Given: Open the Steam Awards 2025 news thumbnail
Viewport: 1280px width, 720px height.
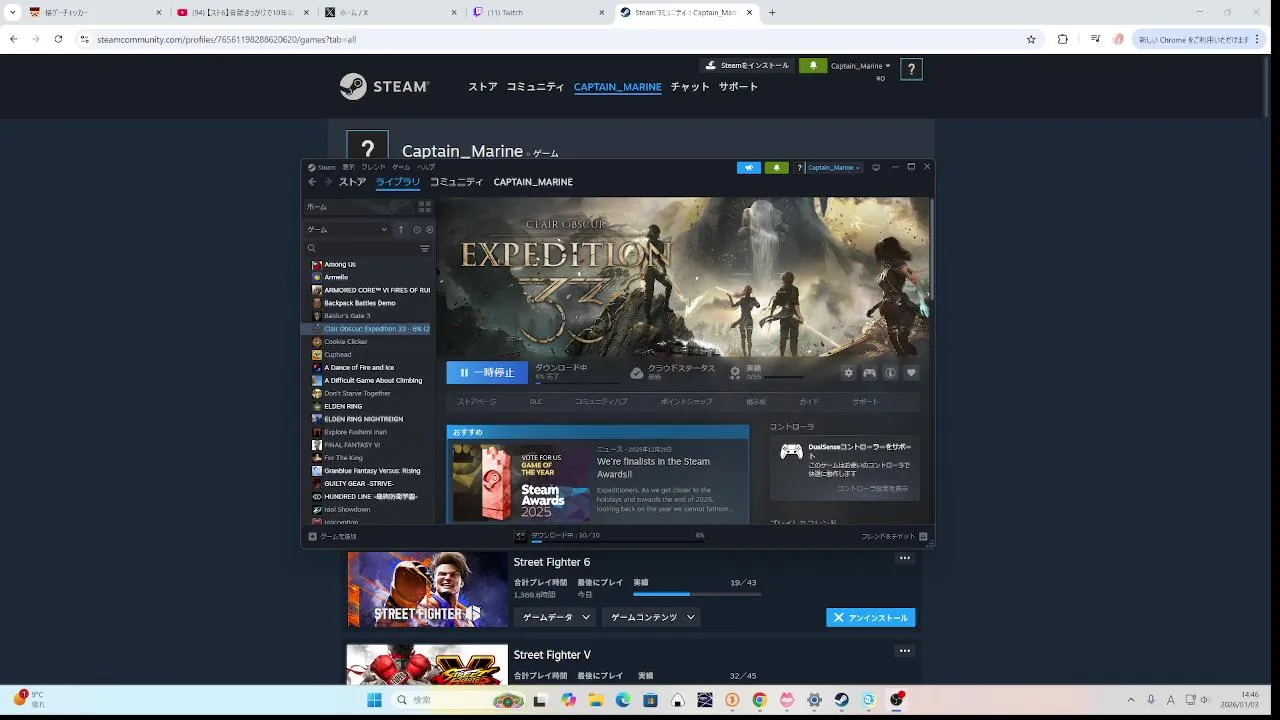Looking at the screenshot, I should point(521,482).
